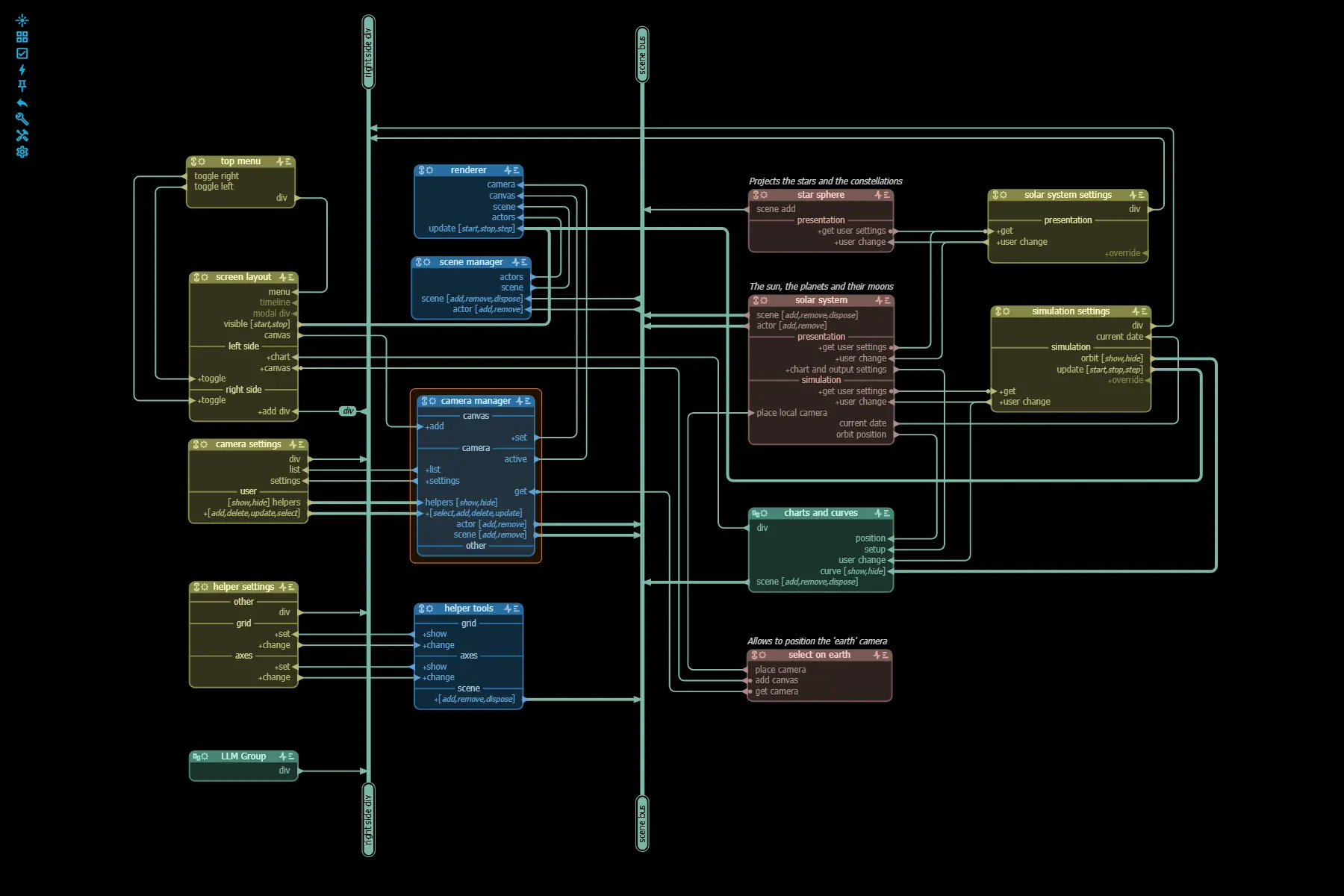Click the crossed hammer-and-wrench icon in the sidebar
This screenshot has width=1344, height=896.
click(x=22, y=135)
